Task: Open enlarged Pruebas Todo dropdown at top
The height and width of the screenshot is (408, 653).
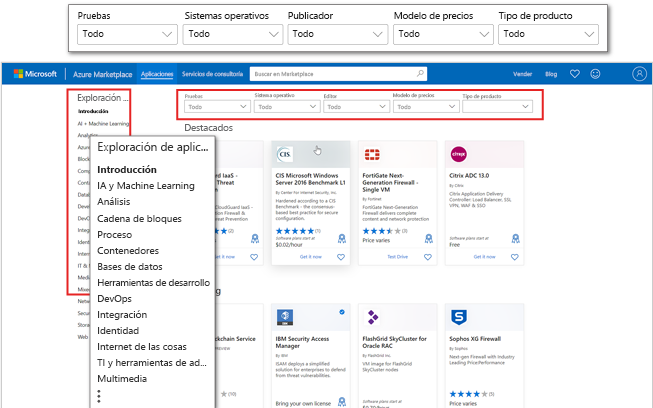Action: [x=127, y=34]
